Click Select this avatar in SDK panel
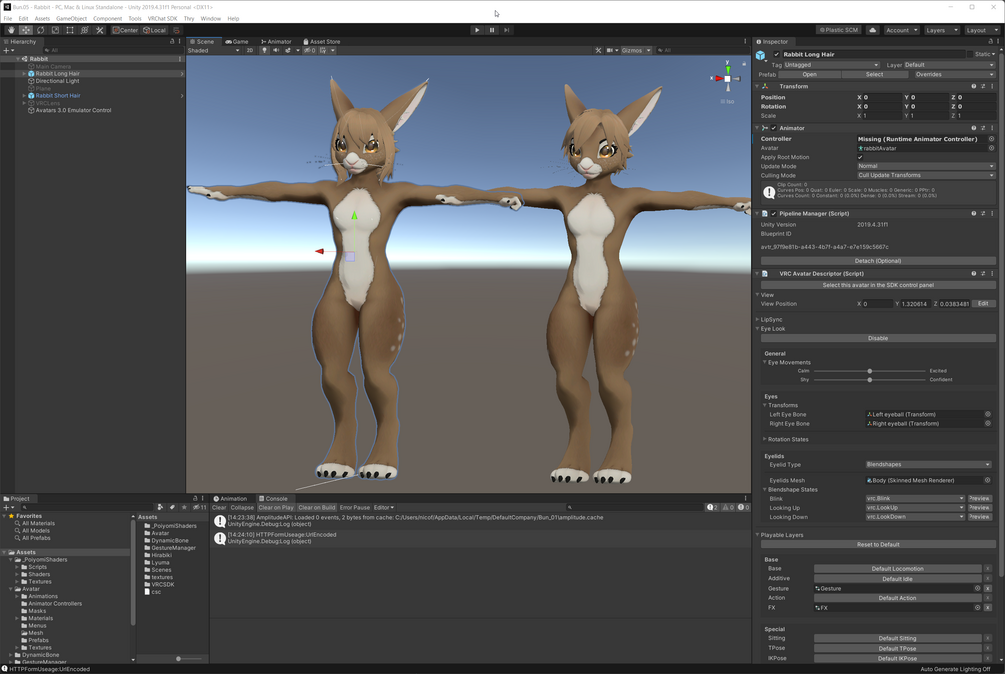1005x674 pixels. [x=878, y=285]
